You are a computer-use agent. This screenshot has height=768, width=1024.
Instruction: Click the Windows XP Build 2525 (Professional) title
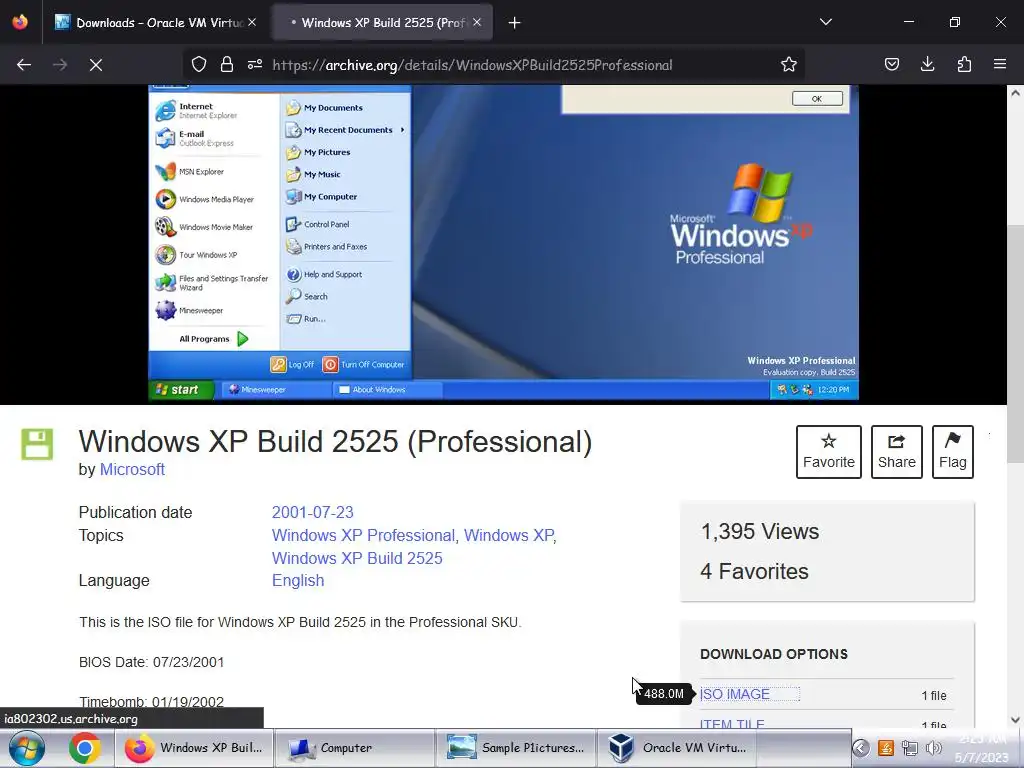(x=335, y=441)
